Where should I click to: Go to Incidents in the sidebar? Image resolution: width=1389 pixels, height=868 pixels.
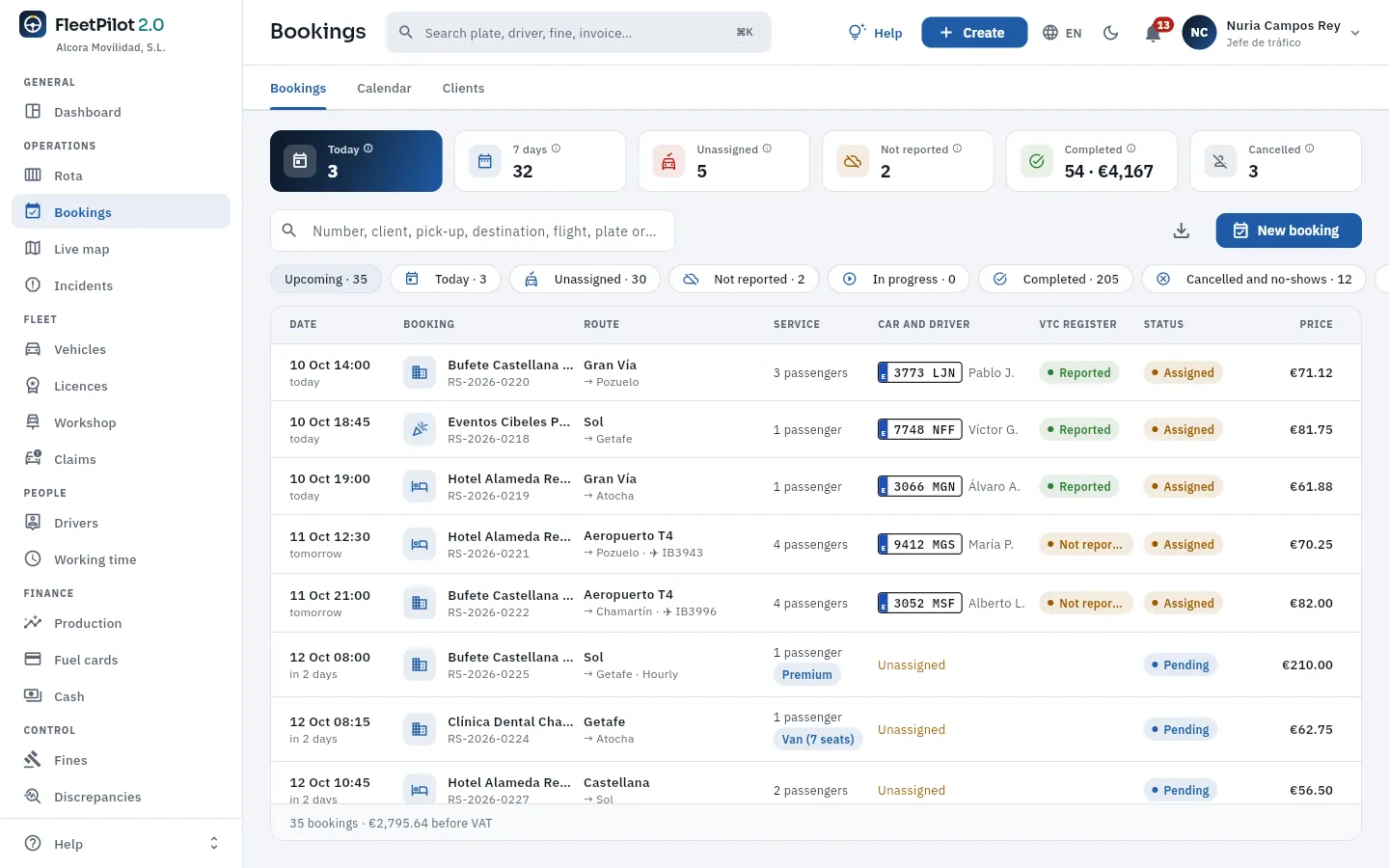click(121, 285)
